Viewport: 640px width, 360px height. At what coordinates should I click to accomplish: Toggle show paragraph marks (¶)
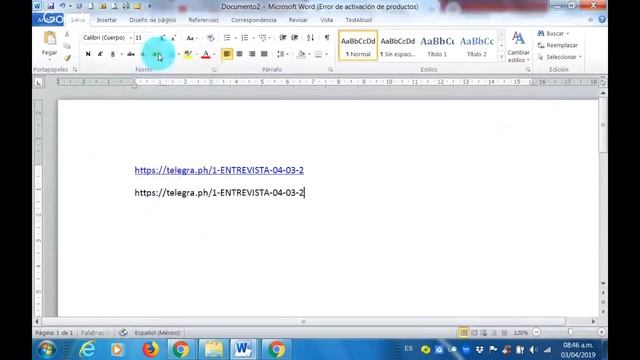tap(327, 38)
